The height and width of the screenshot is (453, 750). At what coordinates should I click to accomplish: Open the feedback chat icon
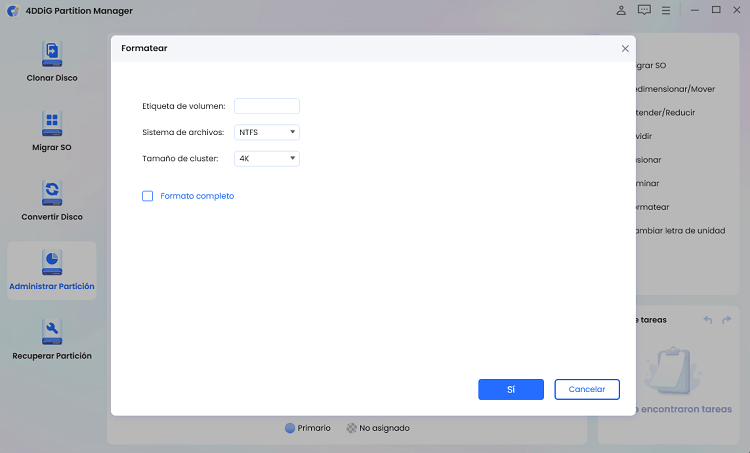(644, 10)
